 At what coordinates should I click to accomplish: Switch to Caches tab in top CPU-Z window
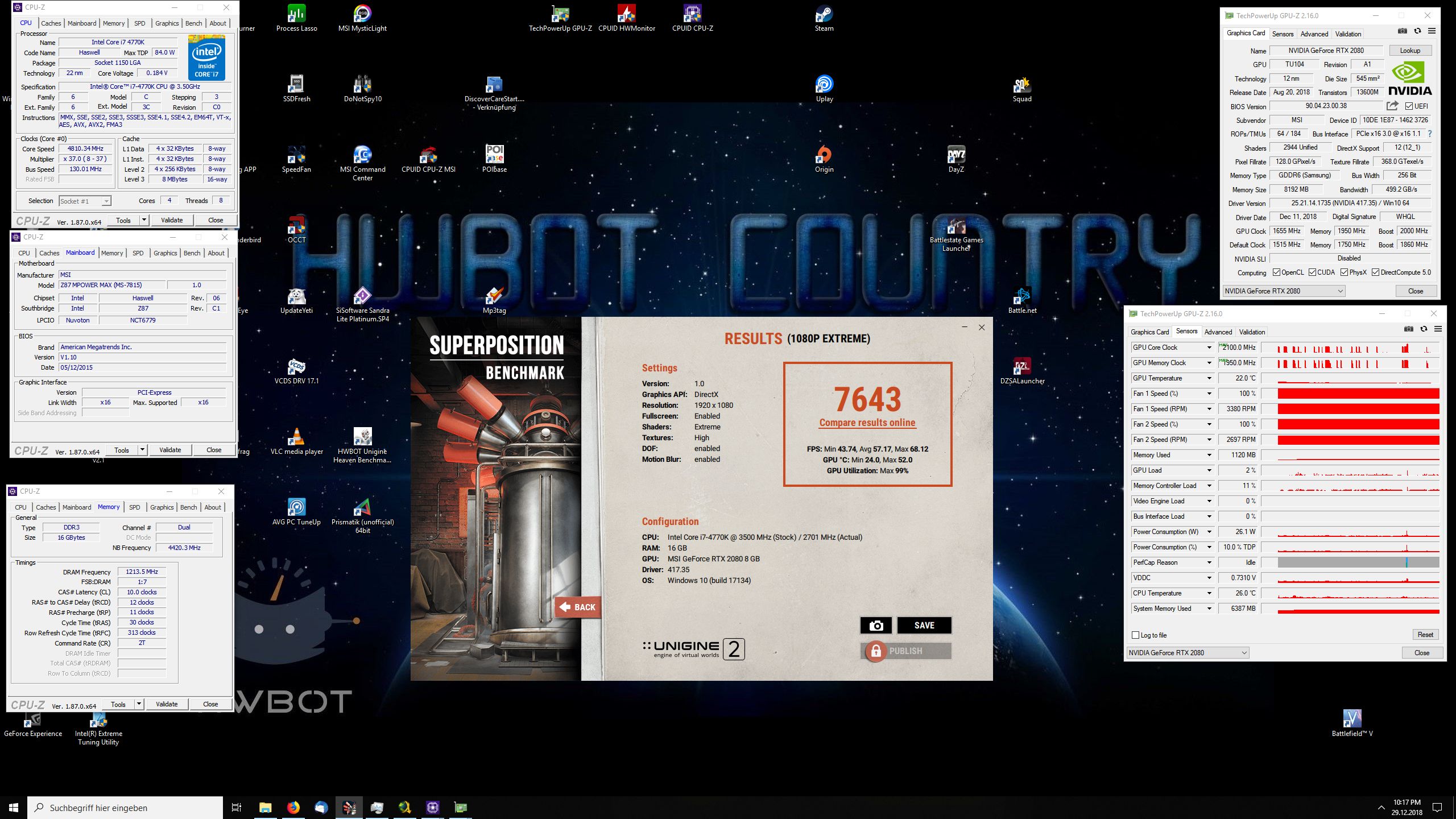point(51,23)
